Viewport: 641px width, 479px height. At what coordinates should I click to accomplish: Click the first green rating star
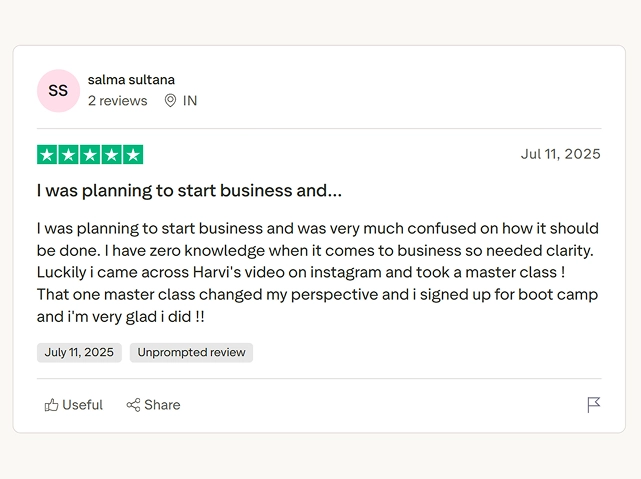(x=46, y=155)
